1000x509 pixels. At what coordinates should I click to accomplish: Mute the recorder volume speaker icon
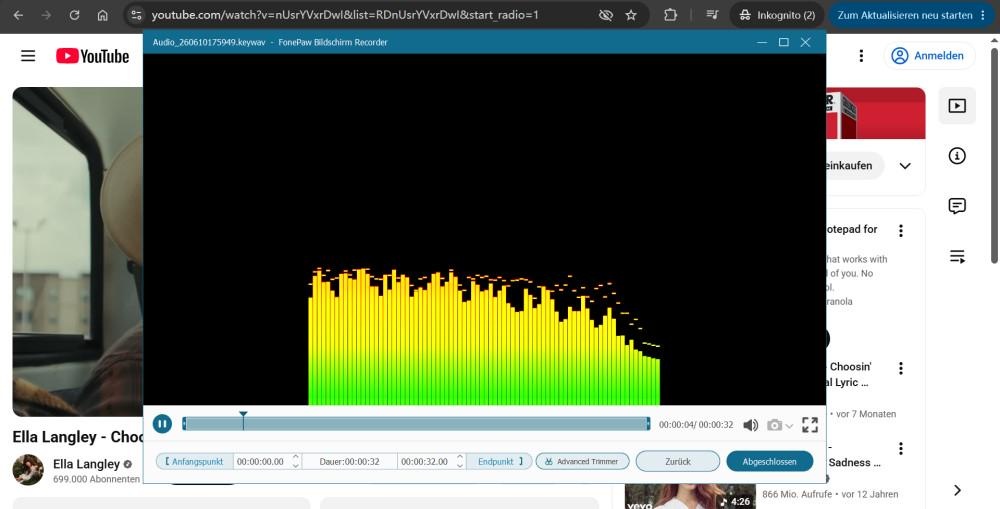(751, 425)
